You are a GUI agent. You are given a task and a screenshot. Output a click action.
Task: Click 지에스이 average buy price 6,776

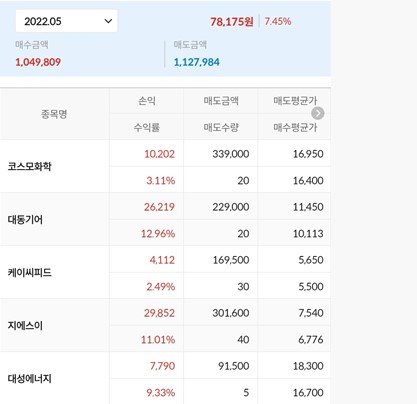click(x=311, y=339)
